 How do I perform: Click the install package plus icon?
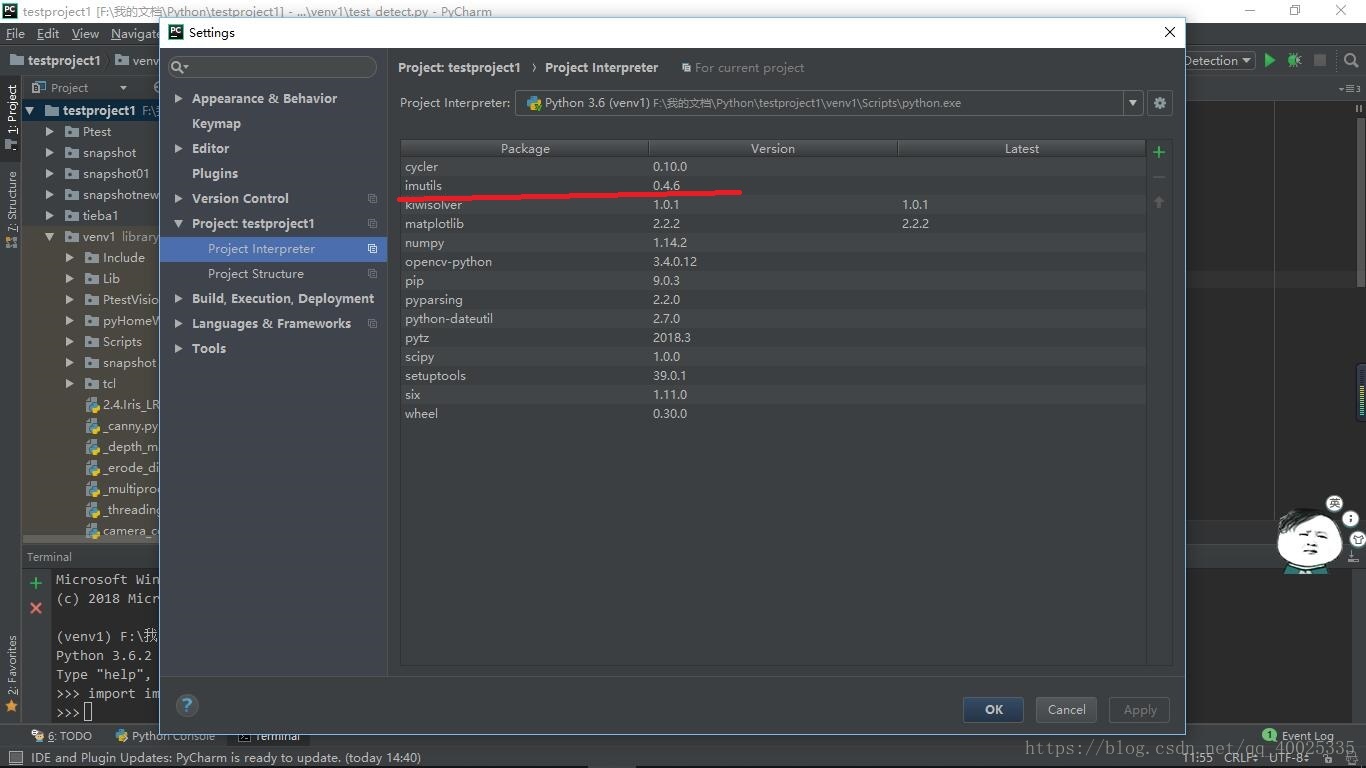[x=1159, y=152]
